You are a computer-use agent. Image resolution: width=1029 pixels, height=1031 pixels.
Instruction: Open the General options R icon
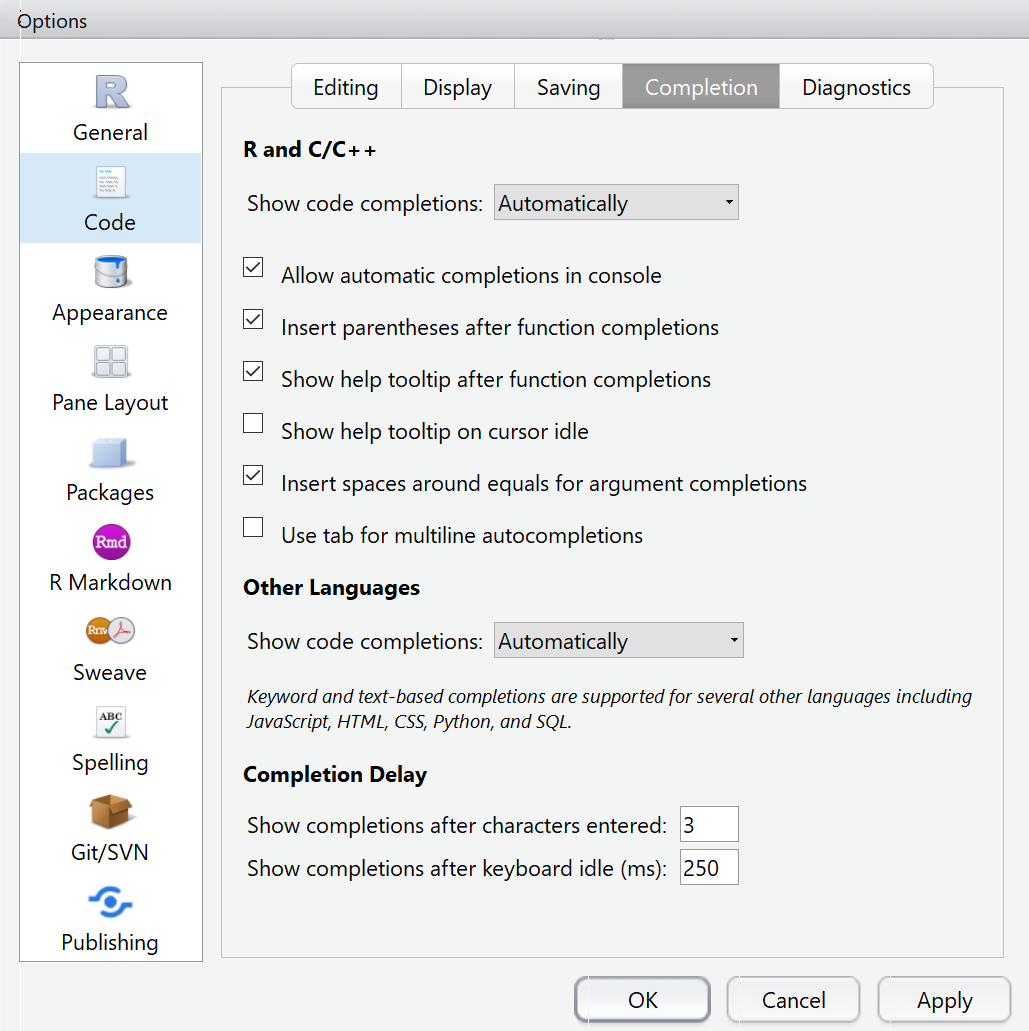(110, 92)
